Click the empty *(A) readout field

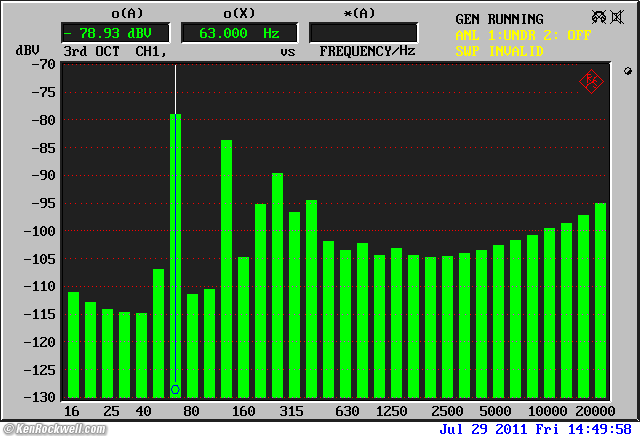[363, 32]
